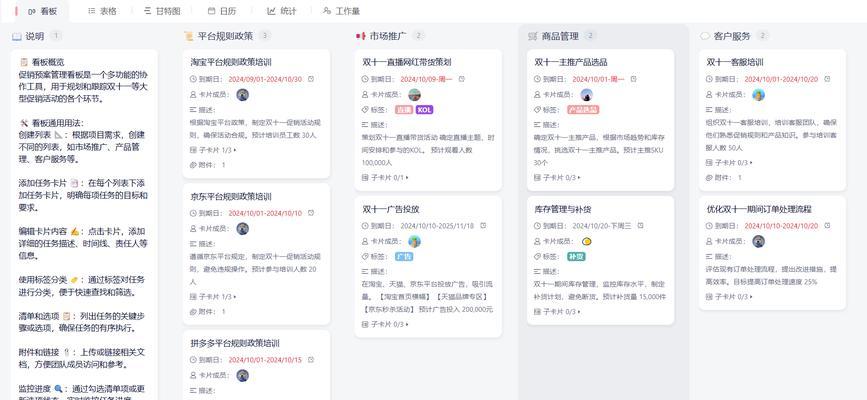Click the cart icon of 商品管理 column

pos(533,37)
